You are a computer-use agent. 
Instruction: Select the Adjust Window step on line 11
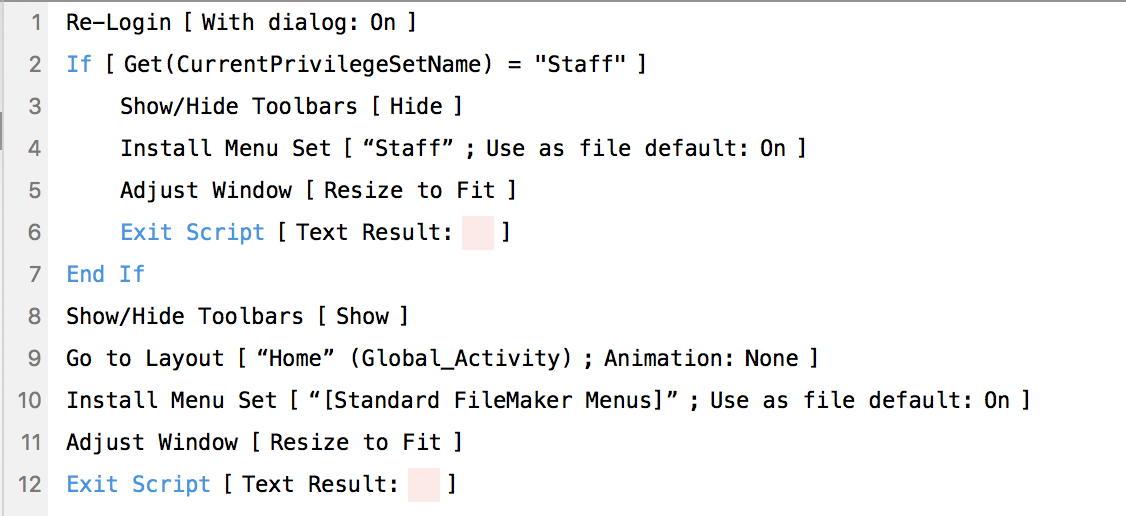click(152, 442)
